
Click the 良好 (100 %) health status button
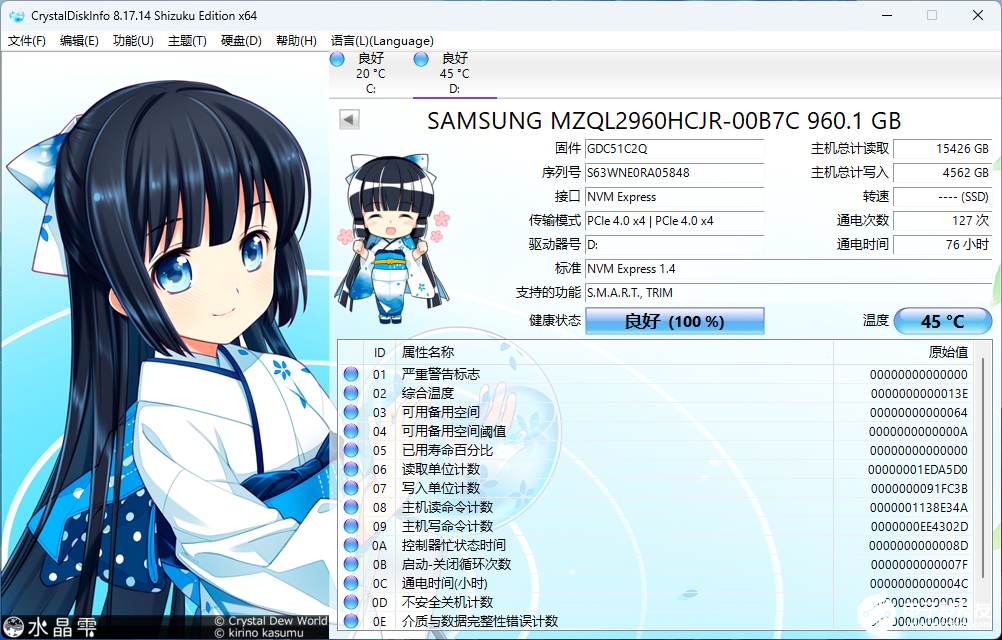[x=674, y=321]
